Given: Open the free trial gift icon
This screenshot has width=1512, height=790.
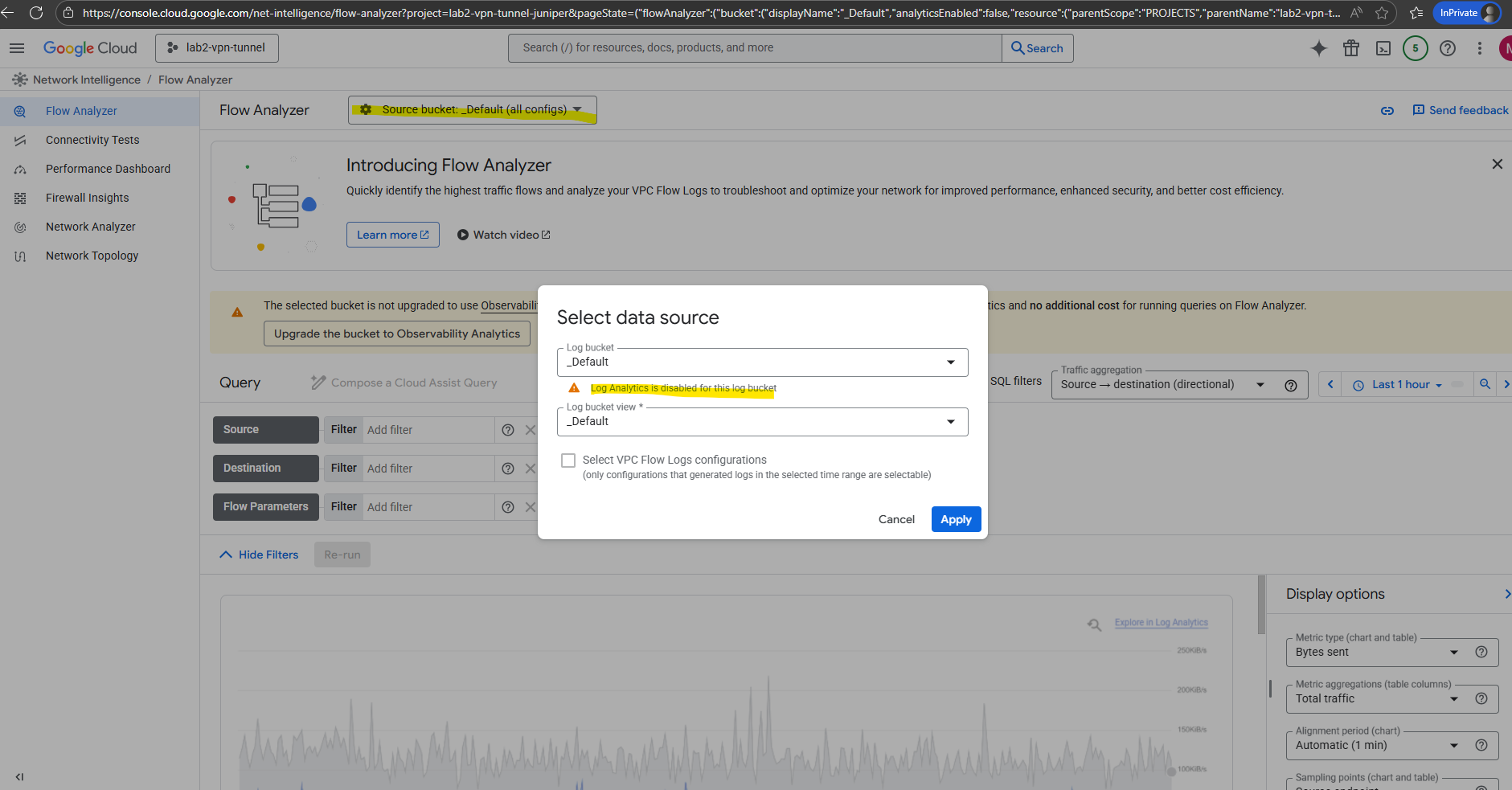Looking at the screenshot, I should [x=1351, y=48].
